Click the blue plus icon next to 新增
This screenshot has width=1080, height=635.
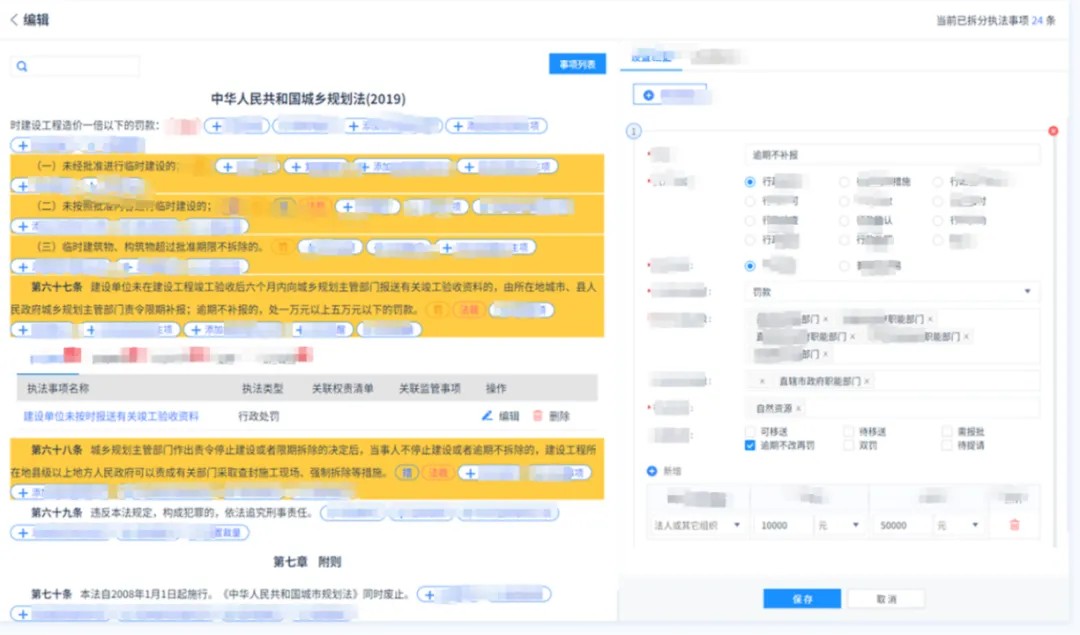coord(652,470)
